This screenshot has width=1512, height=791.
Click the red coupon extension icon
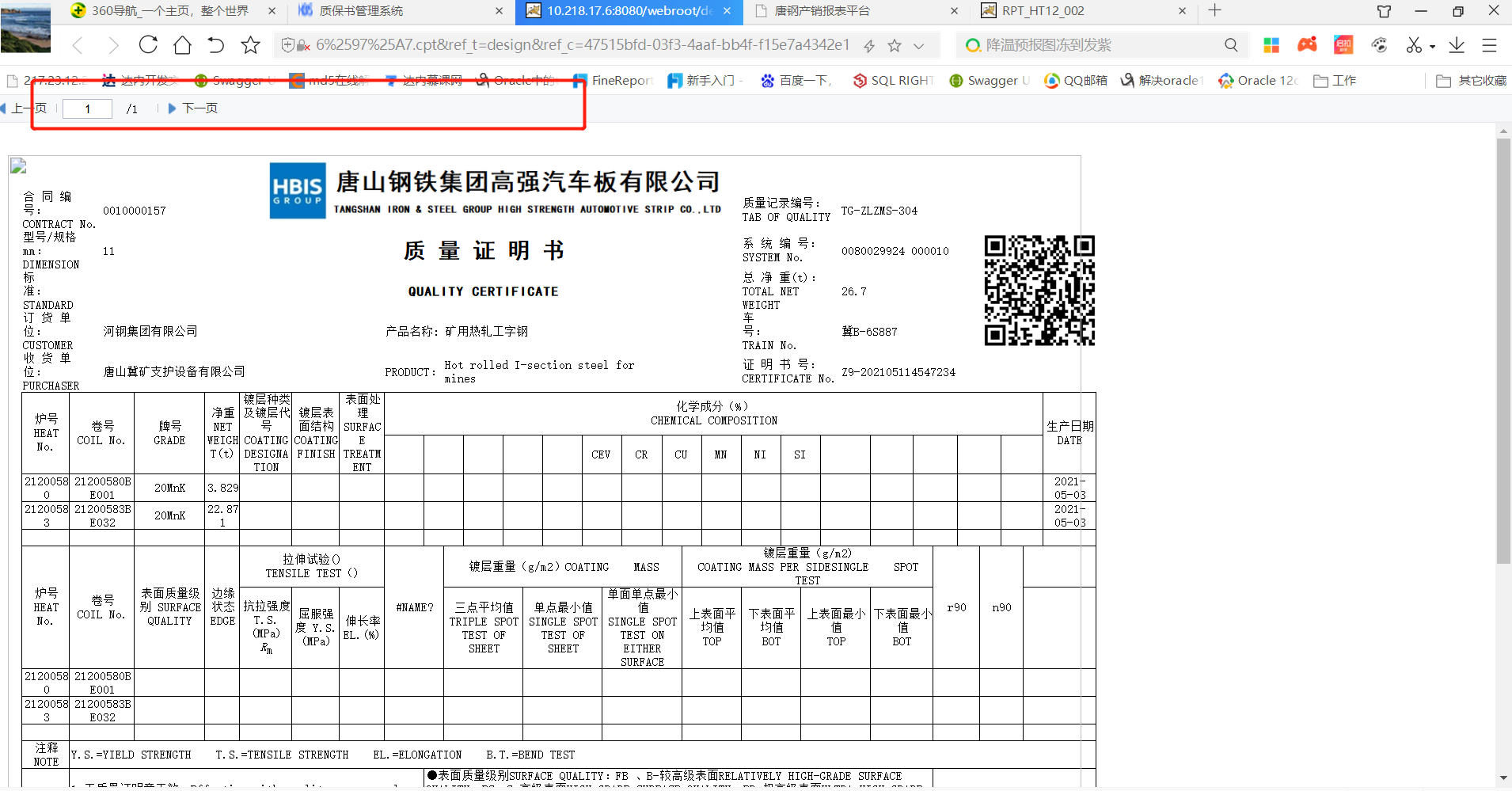tap(1343, 45)
